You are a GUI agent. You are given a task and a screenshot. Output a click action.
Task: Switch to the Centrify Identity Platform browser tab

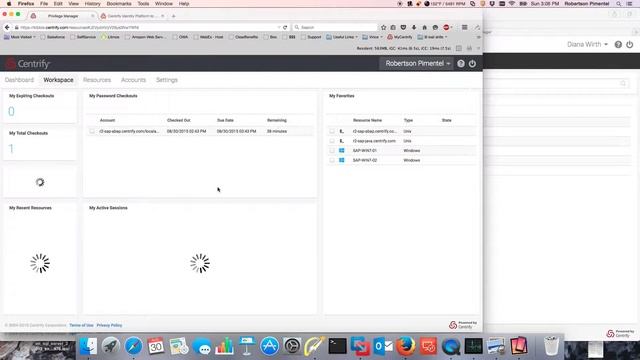[132, 16]
